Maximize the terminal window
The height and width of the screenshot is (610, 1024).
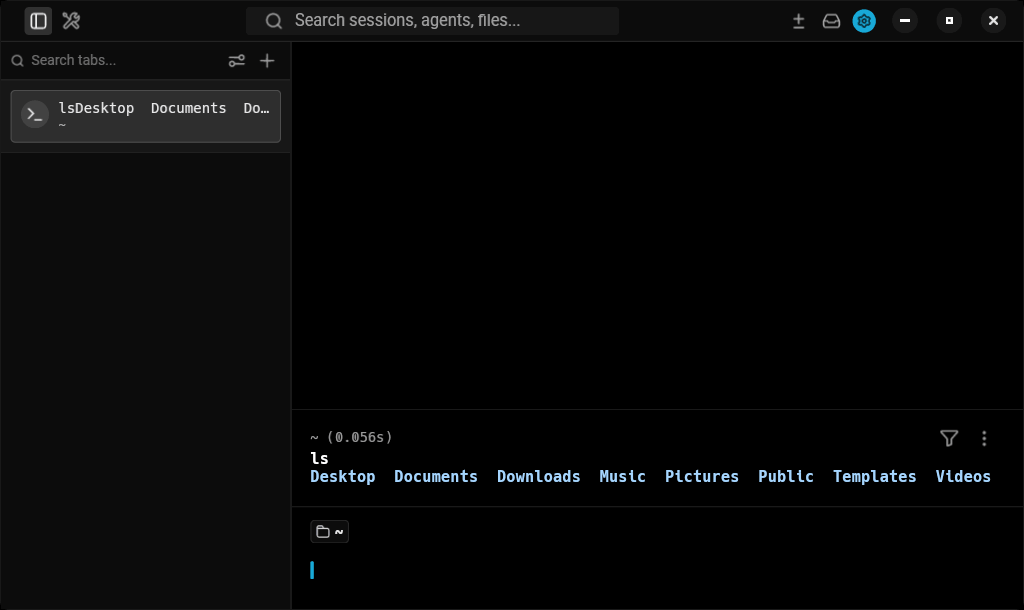(x=949, y=21)
